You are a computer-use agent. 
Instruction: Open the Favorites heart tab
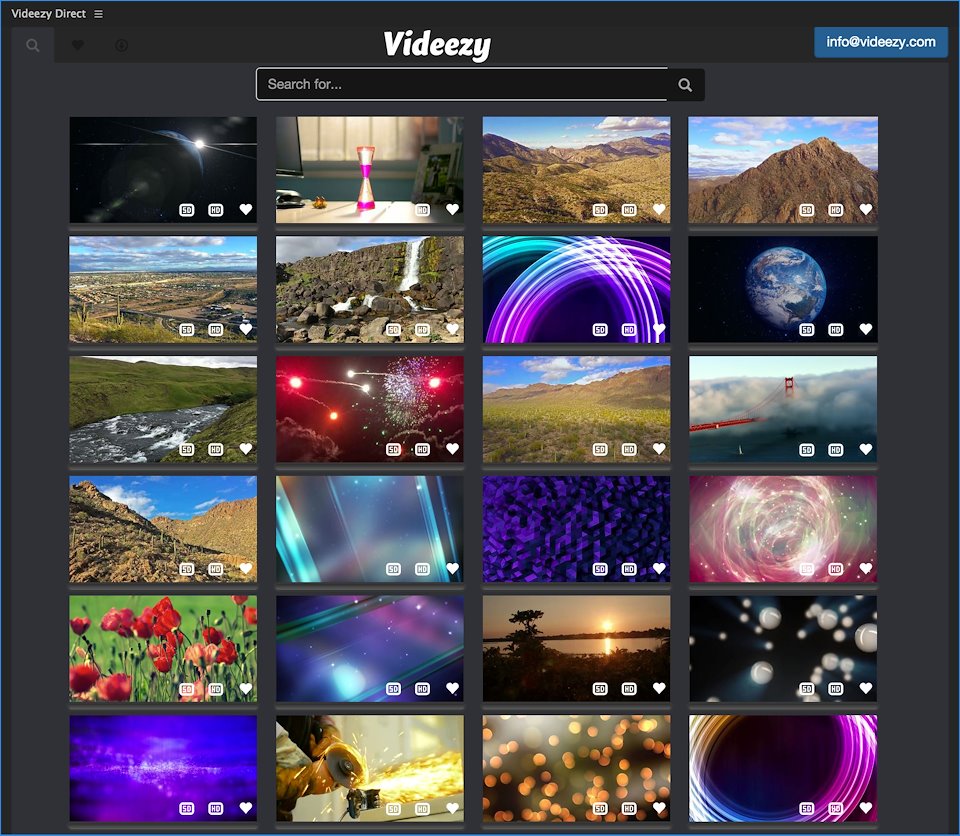(78, 45)
